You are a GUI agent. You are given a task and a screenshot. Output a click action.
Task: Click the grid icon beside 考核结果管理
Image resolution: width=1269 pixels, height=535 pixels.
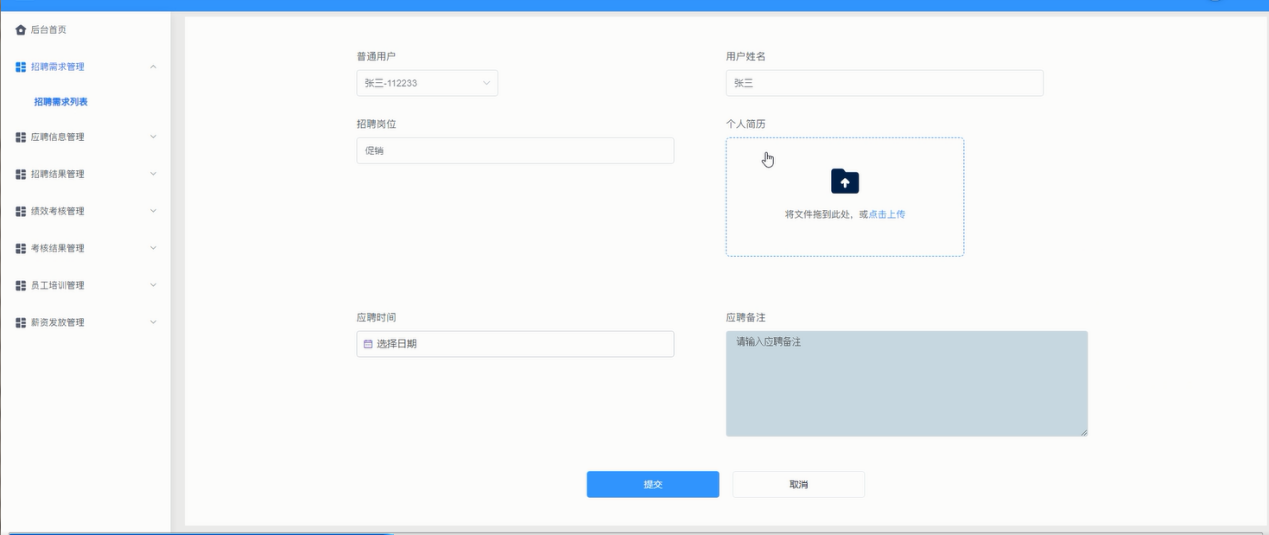click(x=21, y=248)
